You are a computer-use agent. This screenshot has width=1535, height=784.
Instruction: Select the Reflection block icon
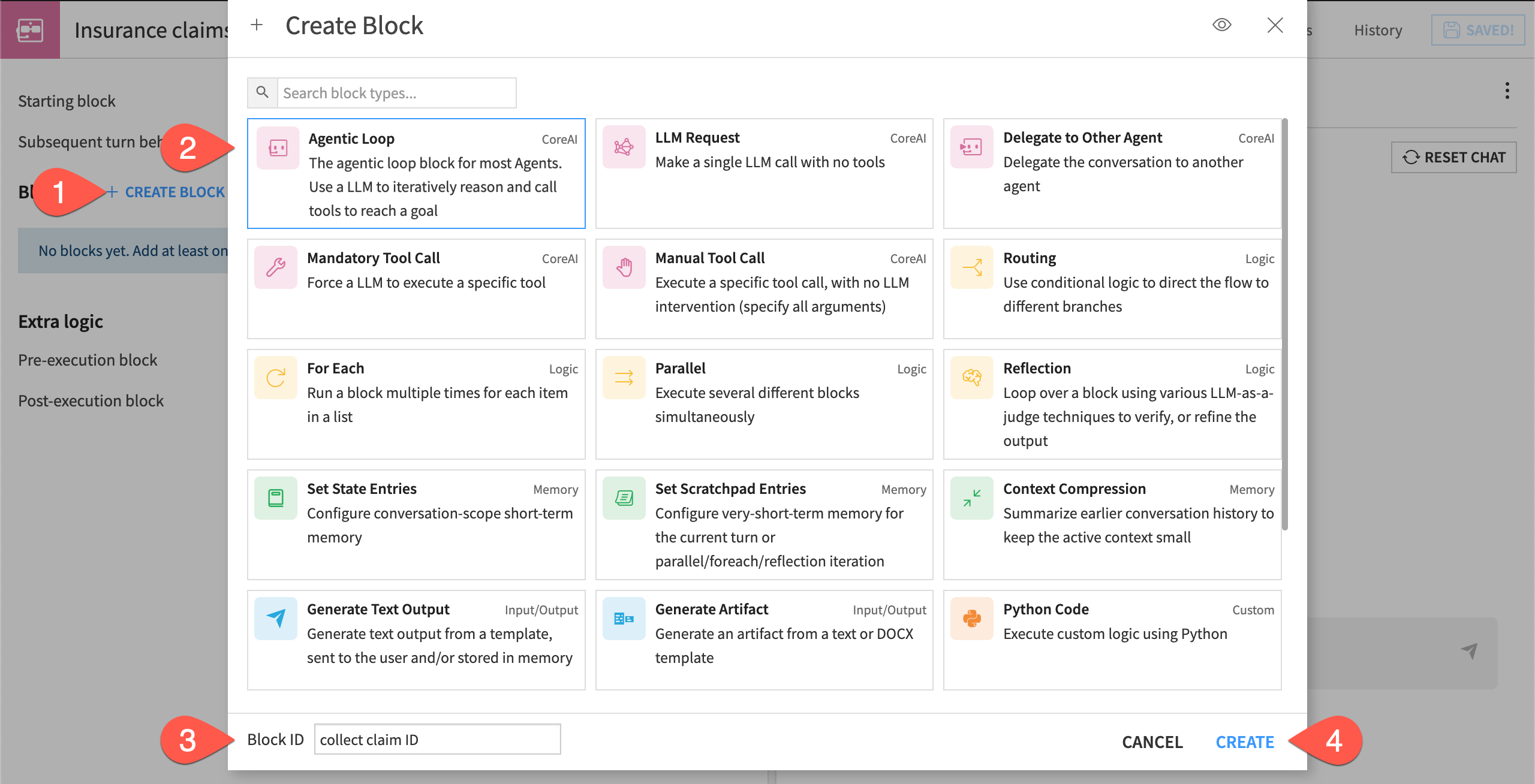pyautogui.click(x=971, y=378)
